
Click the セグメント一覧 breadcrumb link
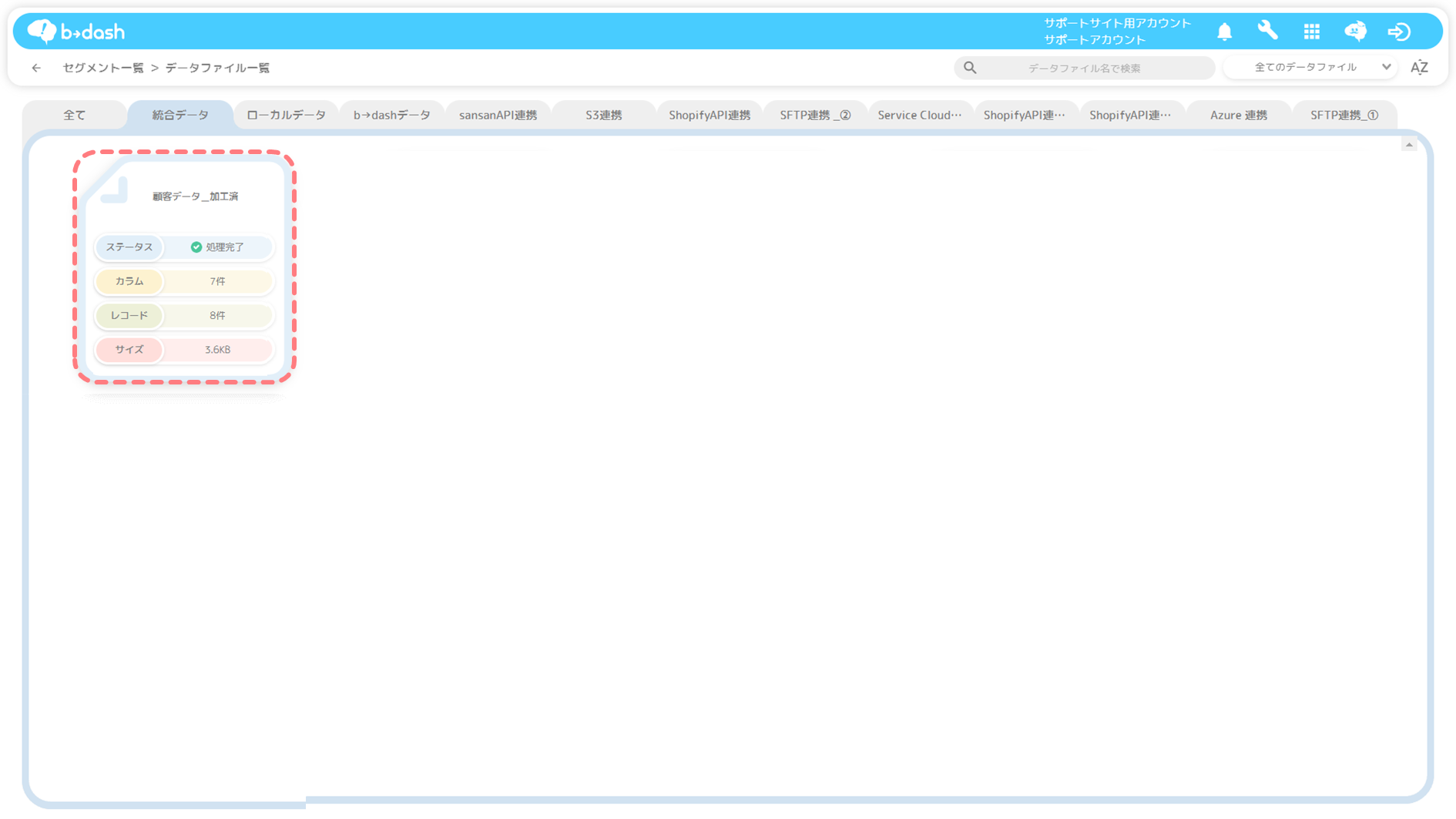click(103, 68)
